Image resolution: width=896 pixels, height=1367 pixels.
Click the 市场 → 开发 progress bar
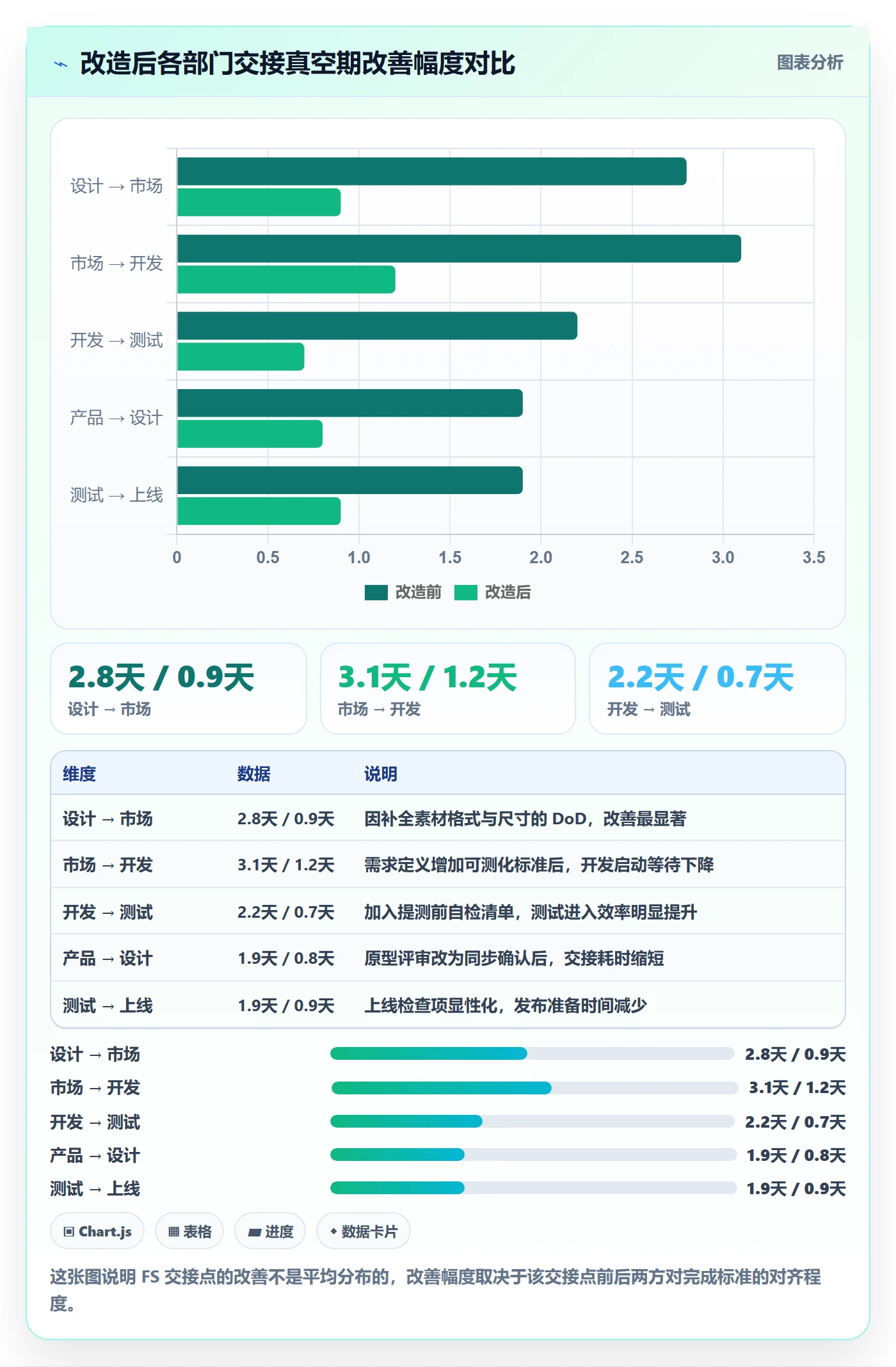(534, 1087)
